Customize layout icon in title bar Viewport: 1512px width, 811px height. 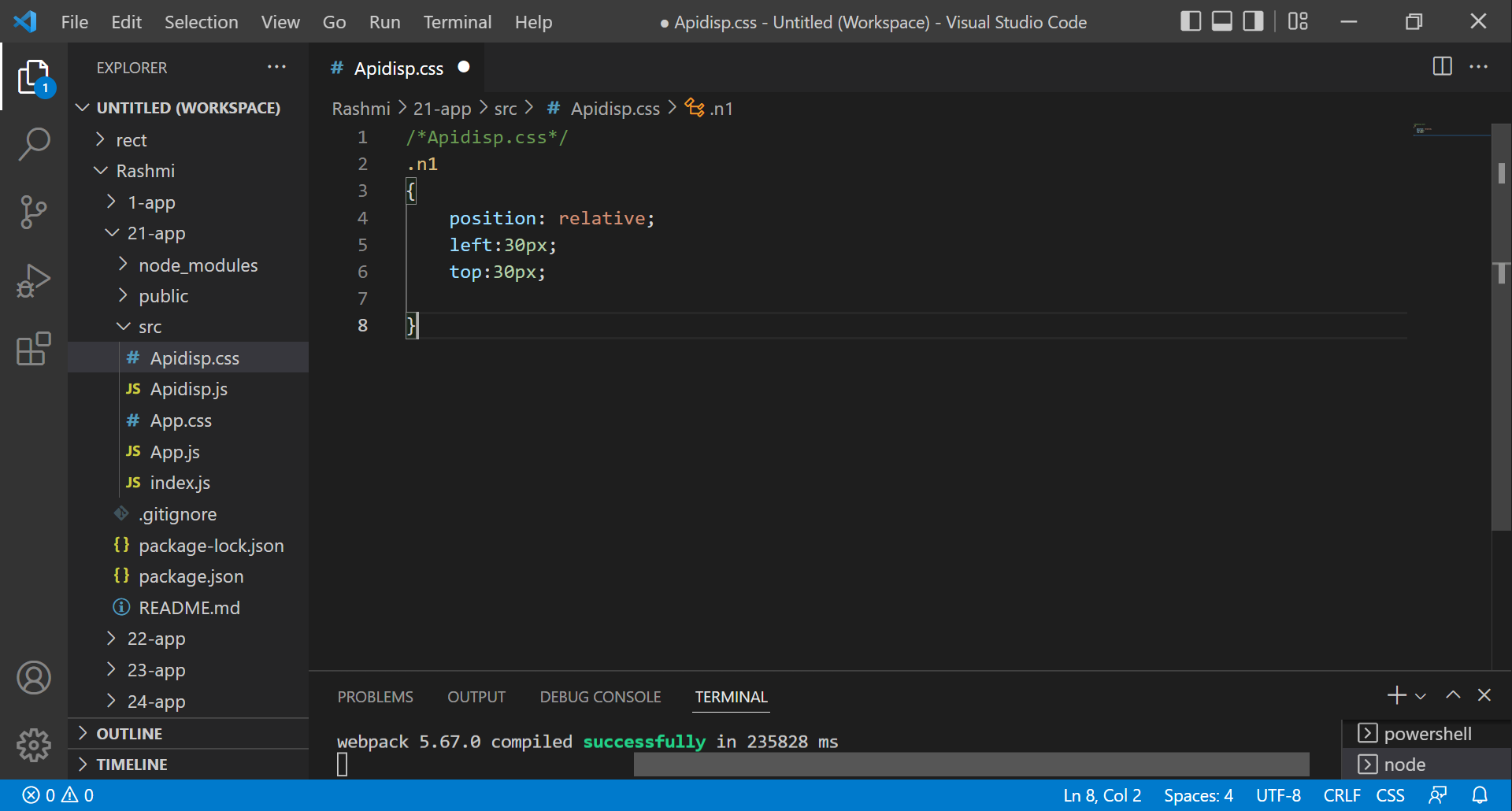point(1298,21)
